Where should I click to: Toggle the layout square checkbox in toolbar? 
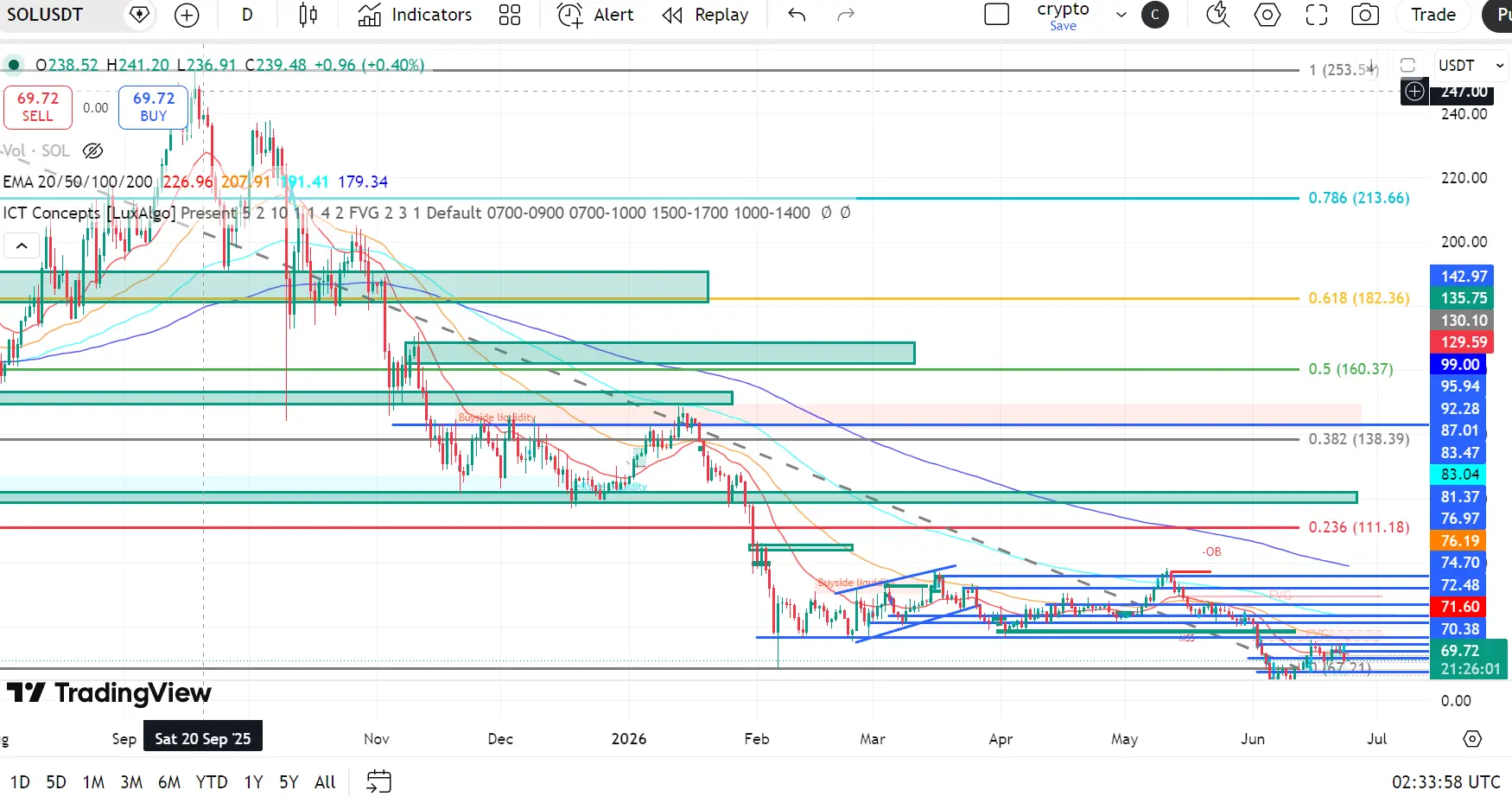click(x=997, y=15)
